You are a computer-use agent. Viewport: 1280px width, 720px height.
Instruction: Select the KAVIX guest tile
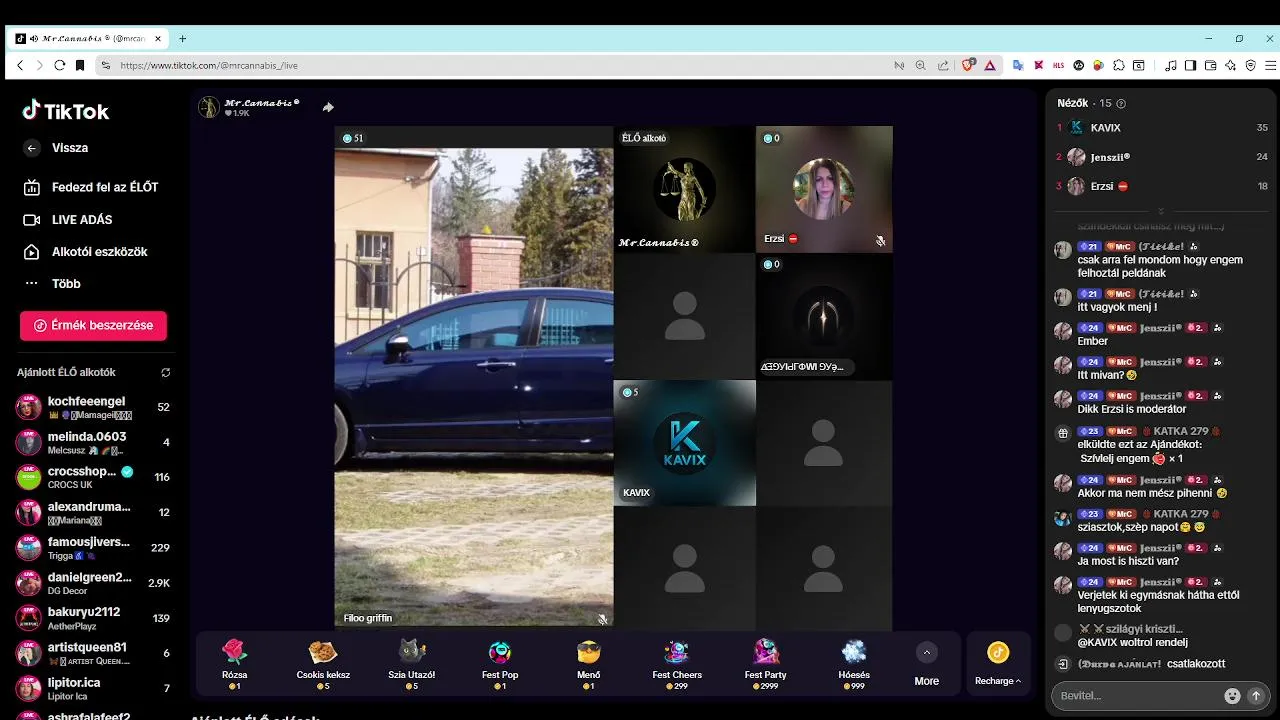684,442
